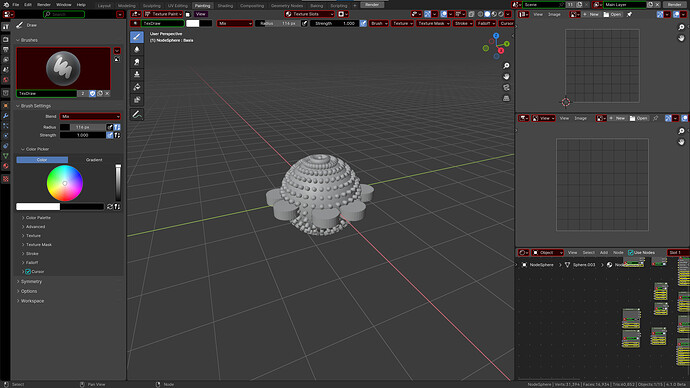This screenshot has height=388, width=690.
Task: Open the Texture Slots dropdown
Action: [x=309, y=14]
